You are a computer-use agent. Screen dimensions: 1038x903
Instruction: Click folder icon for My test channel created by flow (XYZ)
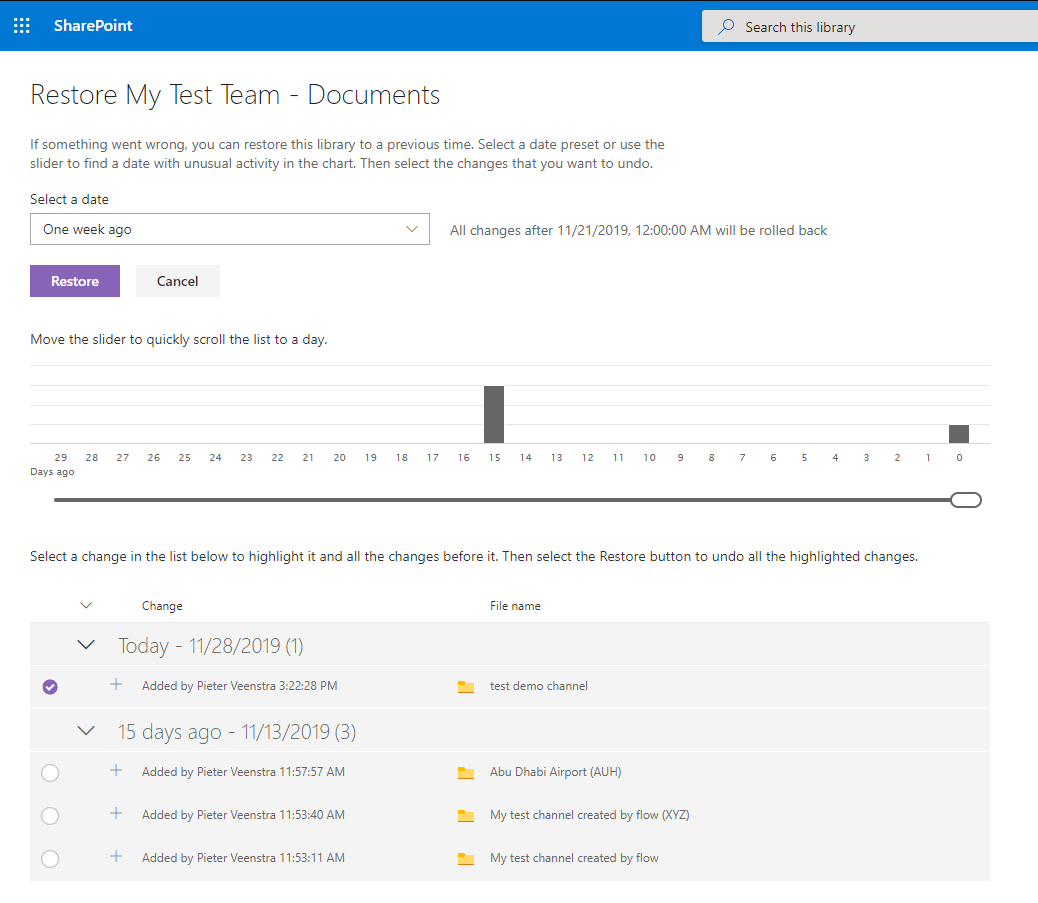pyautogui.click(x=466, y=816)
